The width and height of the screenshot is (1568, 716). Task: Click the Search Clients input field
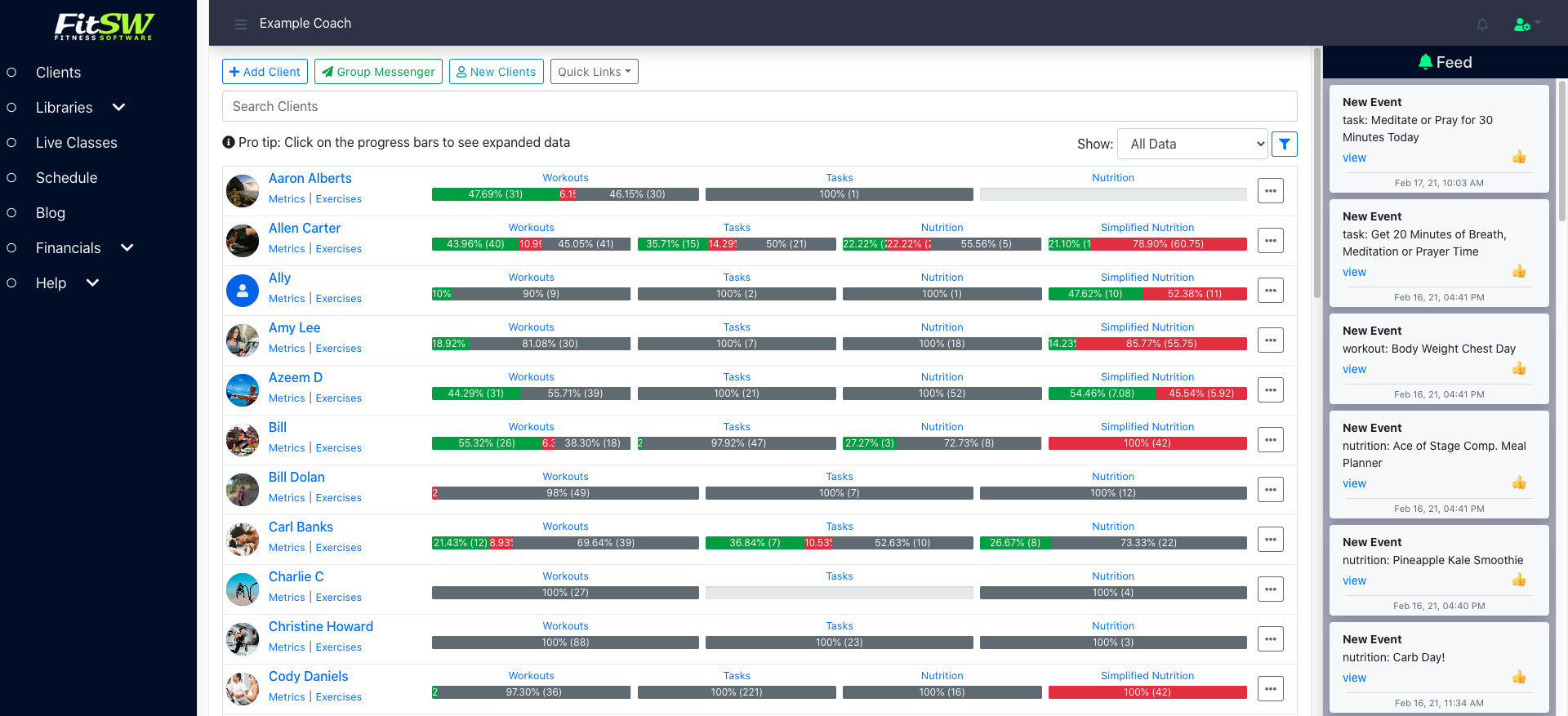[x=759, y=107]
